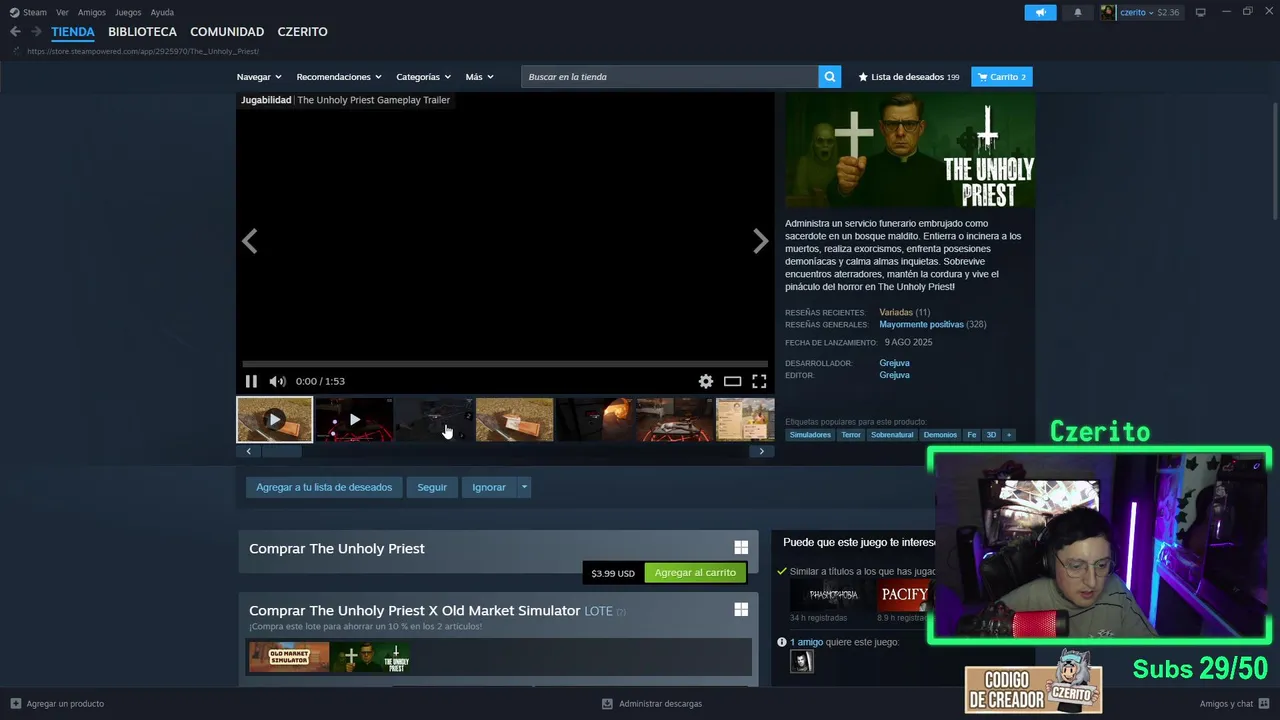
Task: Click the store search input field
Action: pos(669,77)
